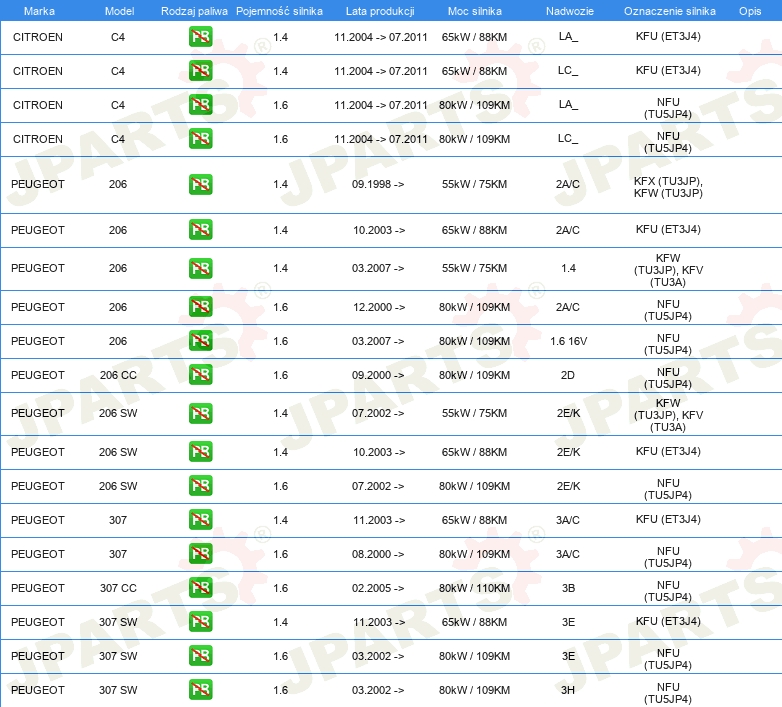Click the Marka column header

[x=39, y=11]
